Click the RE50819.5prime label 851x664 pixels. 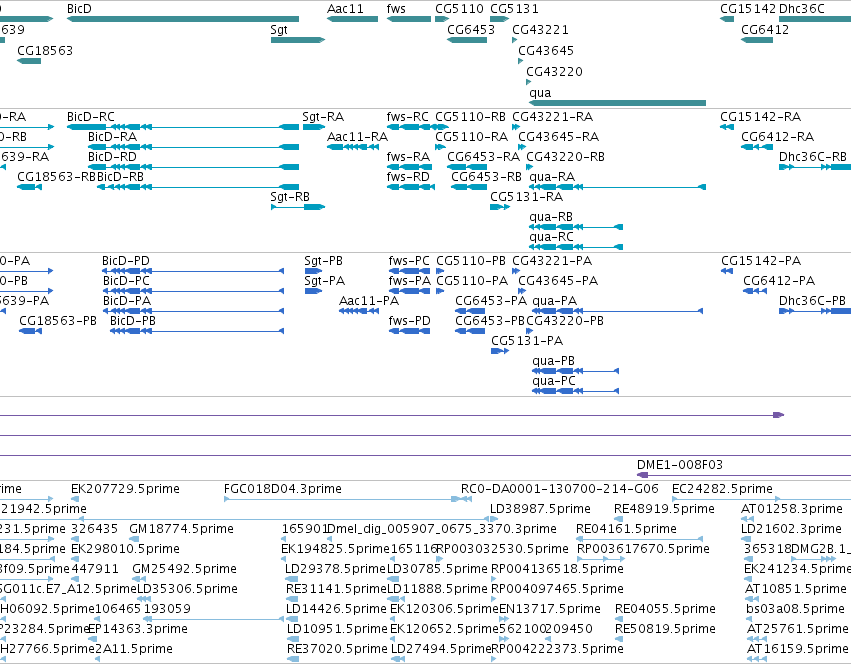(665, 629)
